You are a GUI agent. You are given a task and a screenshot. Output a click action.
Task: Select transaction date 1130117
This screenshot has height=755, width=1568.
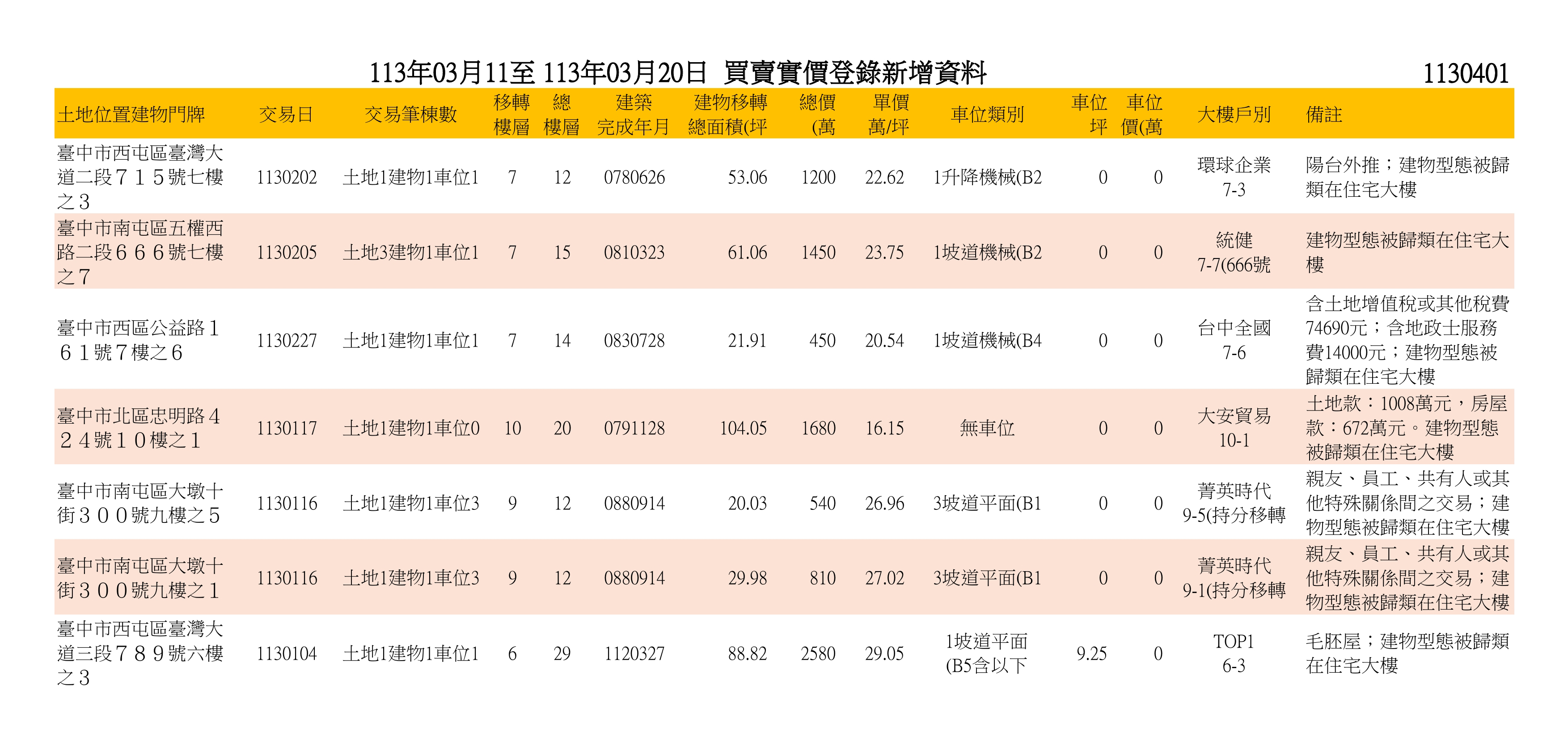287,428
